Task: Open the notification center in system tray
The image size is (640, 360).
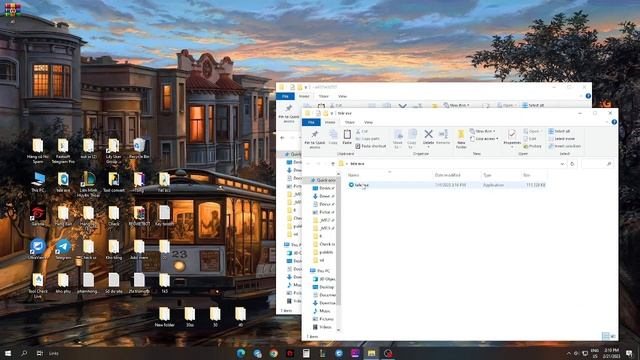Action: 629,353
